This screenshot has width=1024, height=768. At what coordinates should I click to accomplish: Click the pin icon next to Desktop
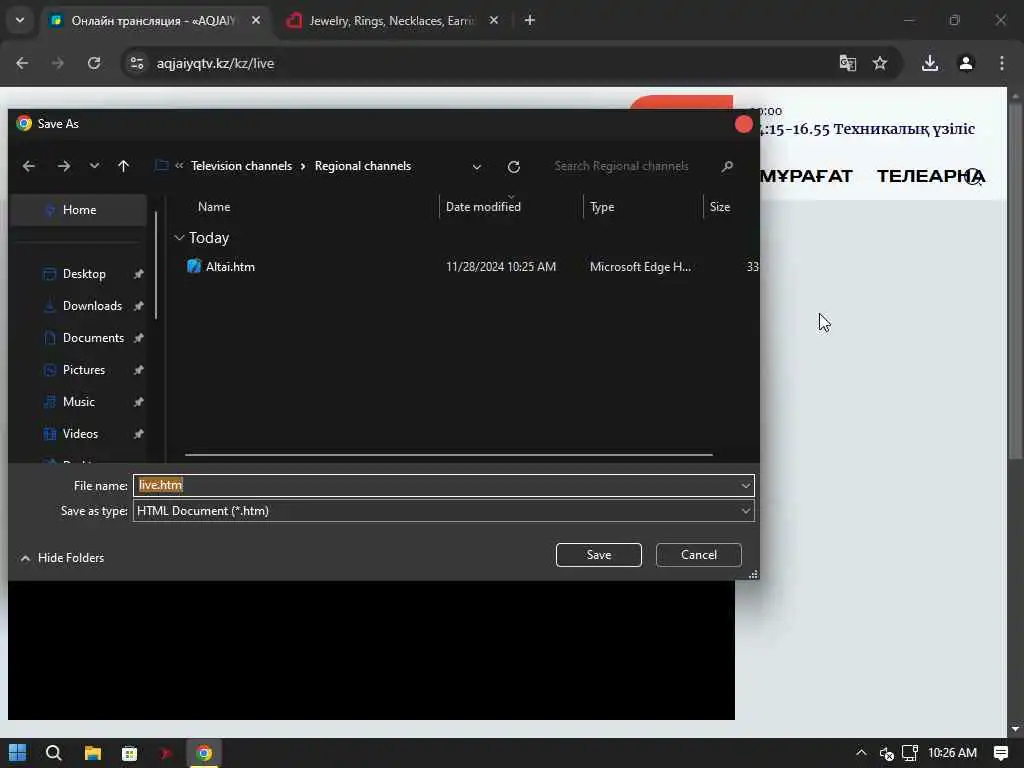pyautogui.click(x=138, y=274)
